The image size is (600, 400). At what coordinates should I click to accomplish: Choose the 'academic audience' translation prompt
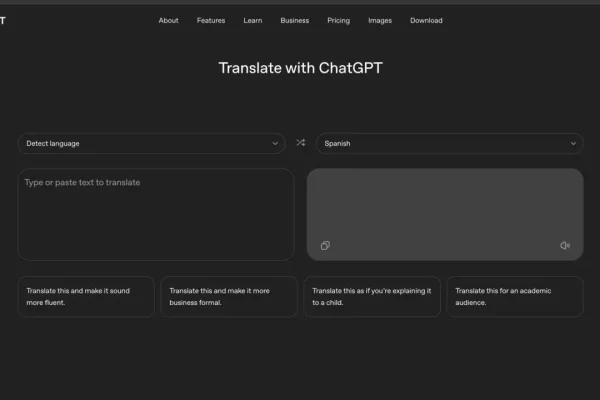point(515,296)
